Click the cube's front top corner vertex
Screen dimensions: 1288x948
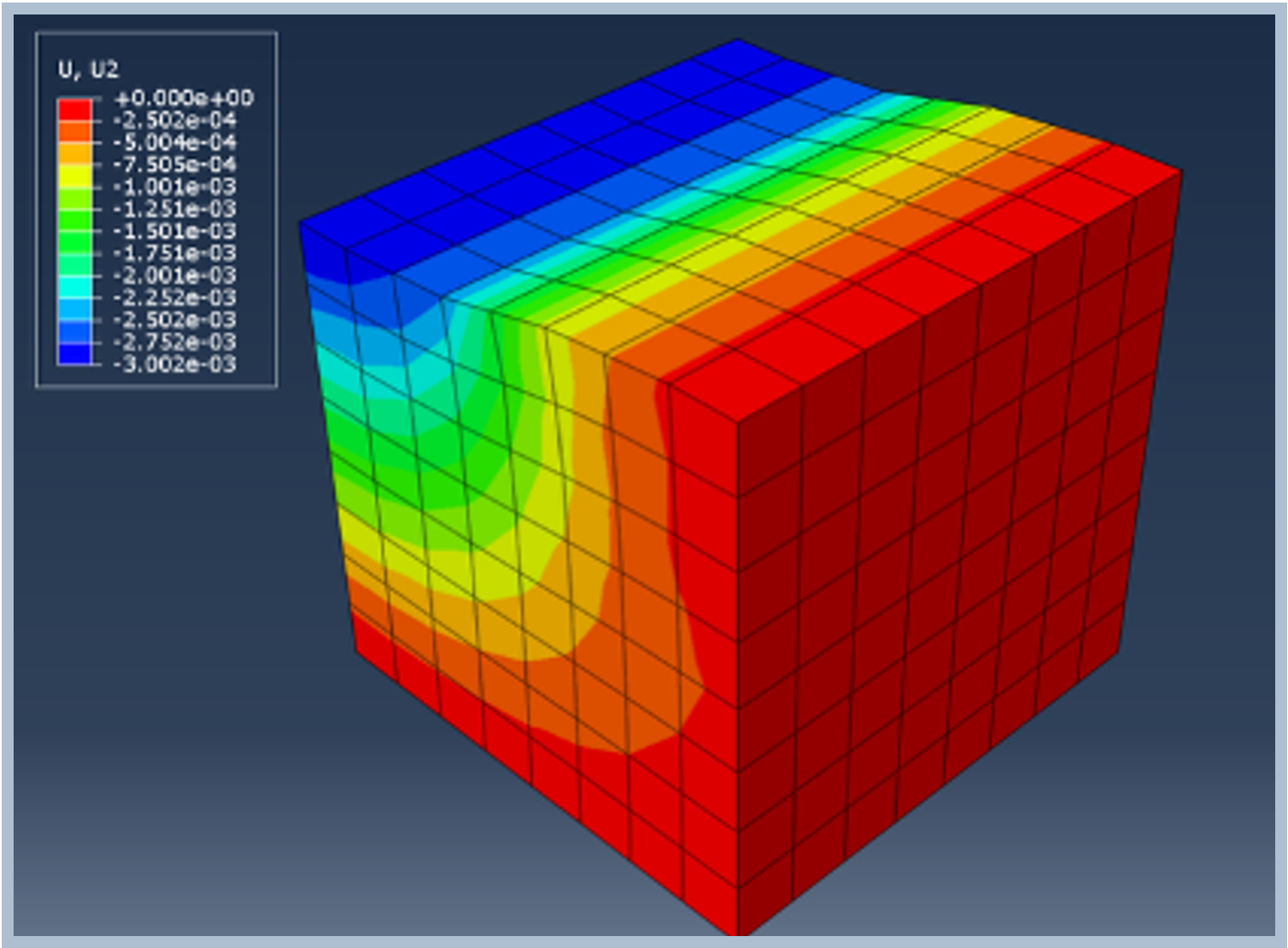tap(738, 421)
